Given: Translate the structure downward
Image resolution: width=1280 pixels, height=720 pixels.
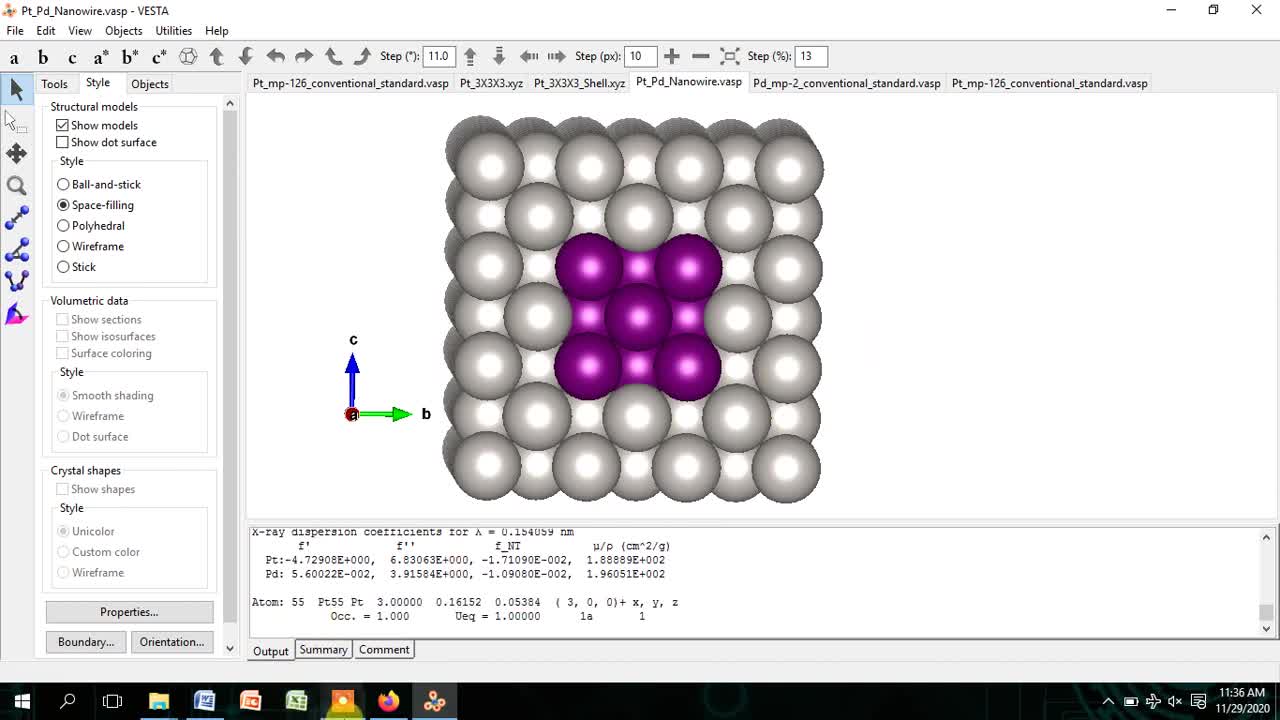Looking at the screenshot, I should 499,57.
